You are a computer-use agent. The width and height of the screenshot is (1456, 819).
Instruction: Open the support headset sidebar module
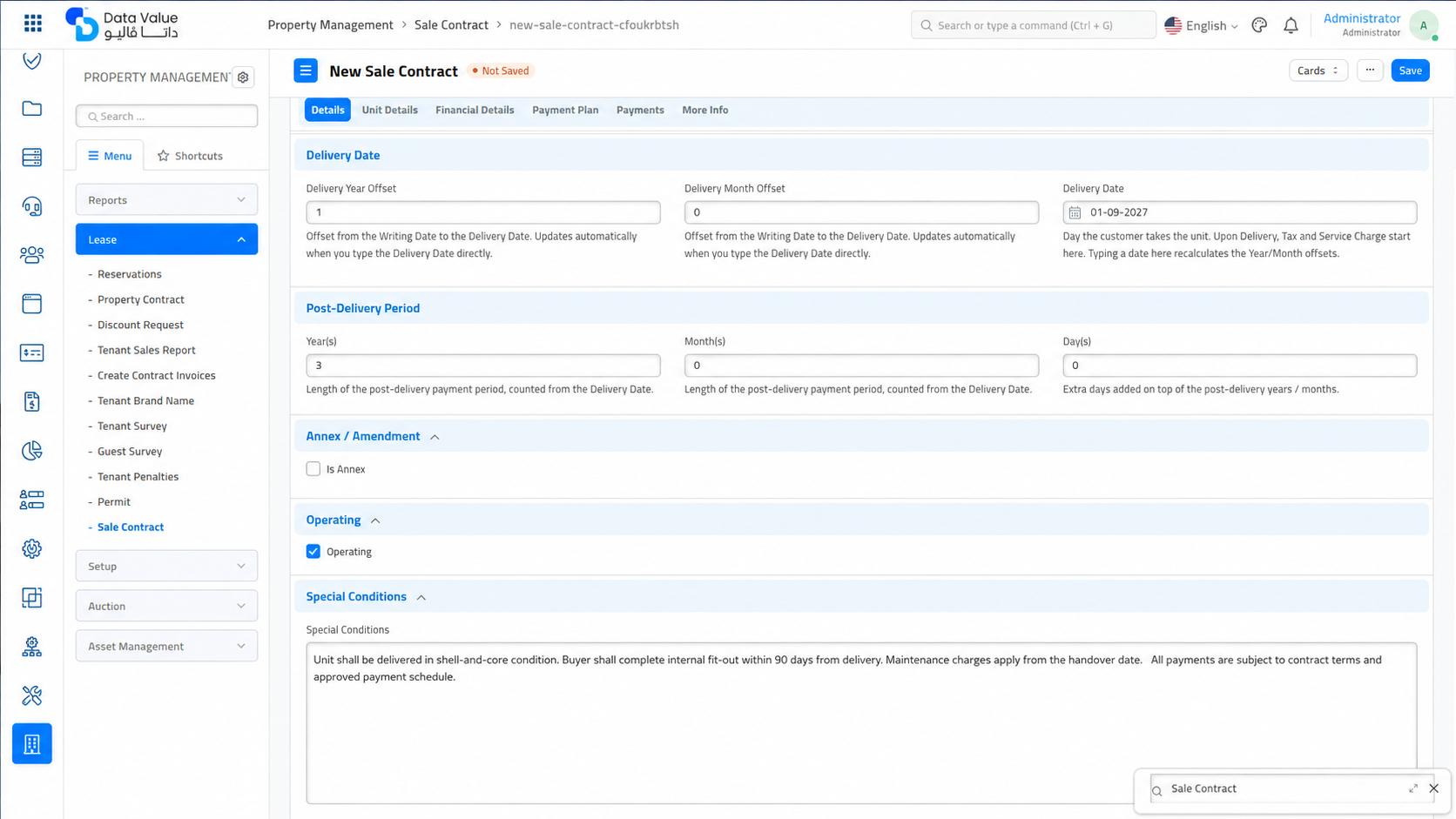32,206
